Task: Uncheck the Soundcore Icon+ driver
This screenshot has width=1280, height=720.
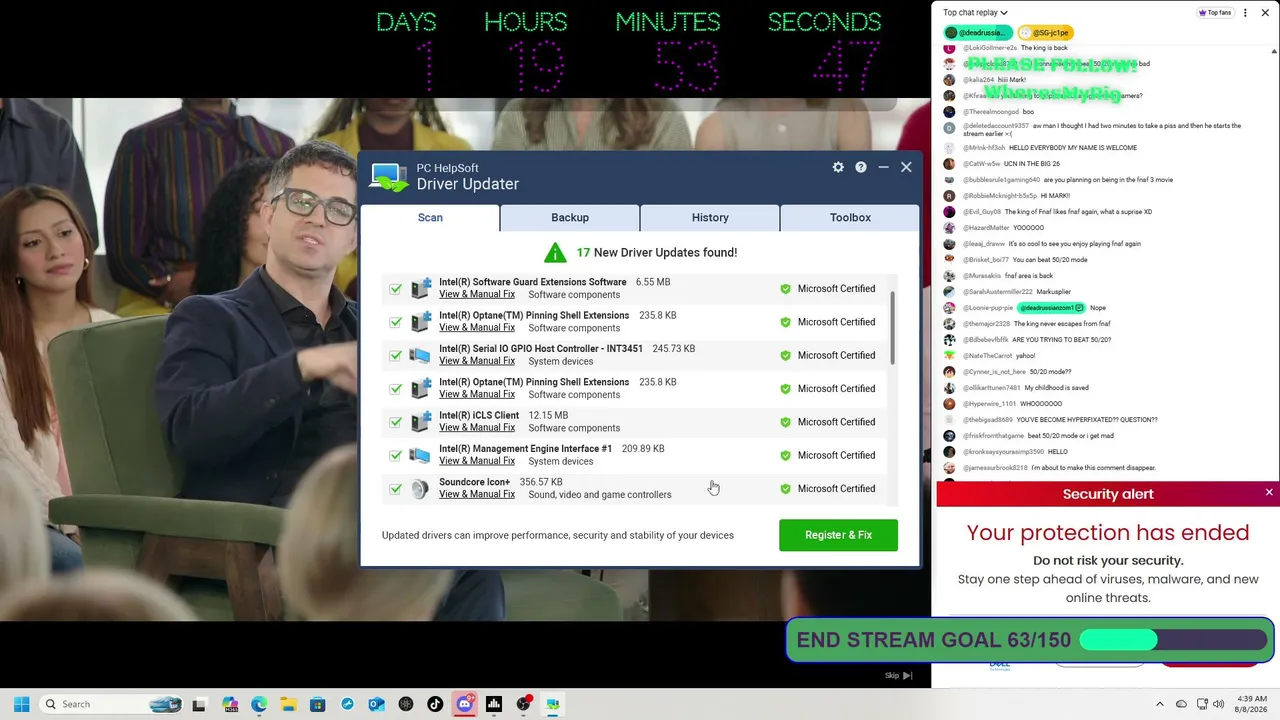Action: coord(395,489)
